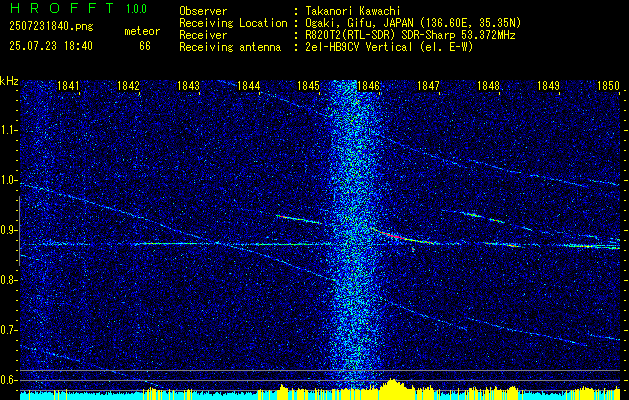Click the 2el-HB9CV antenna description

389,47
